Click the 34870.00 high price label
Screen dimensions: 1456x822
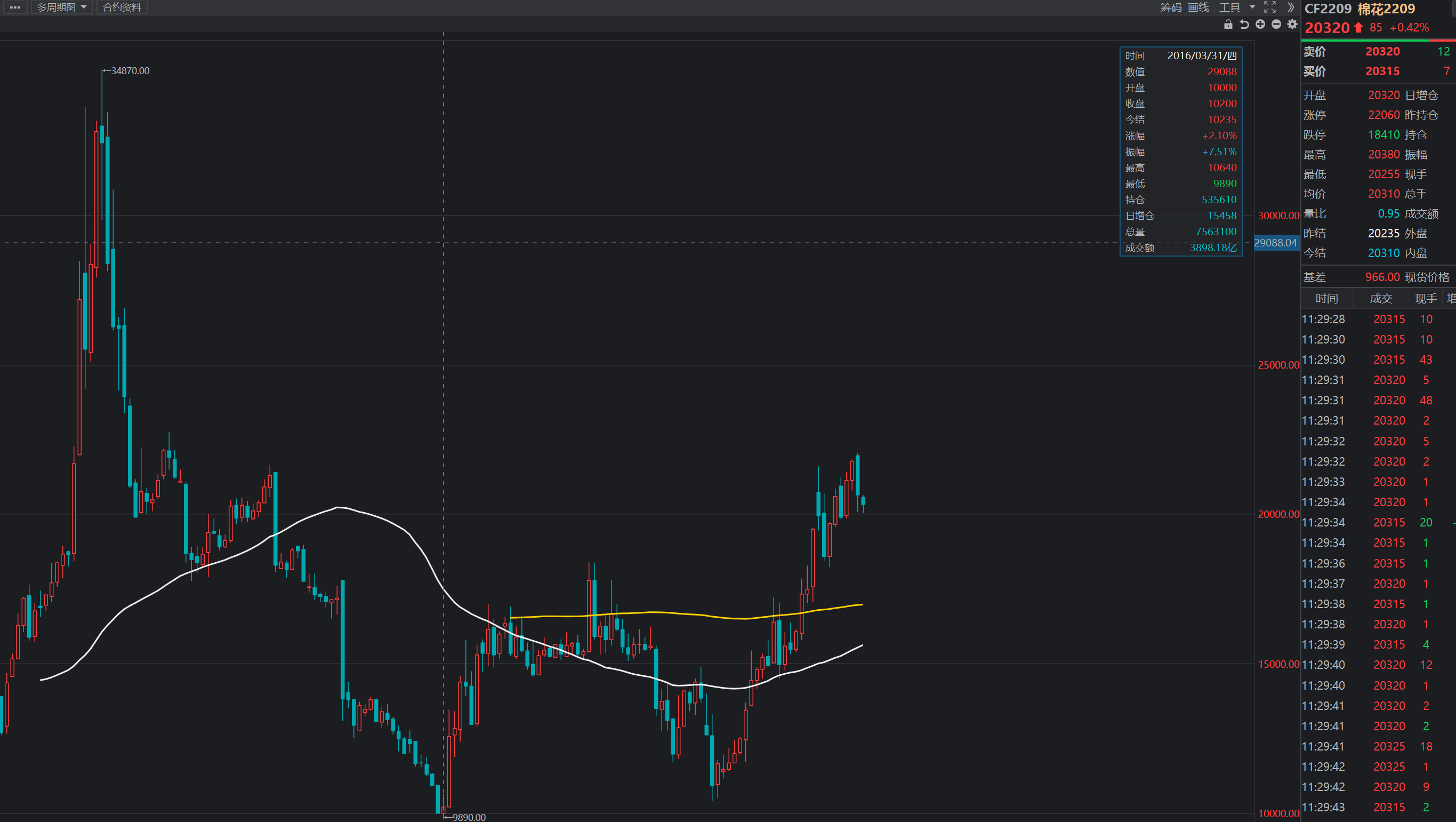point(130,71)
